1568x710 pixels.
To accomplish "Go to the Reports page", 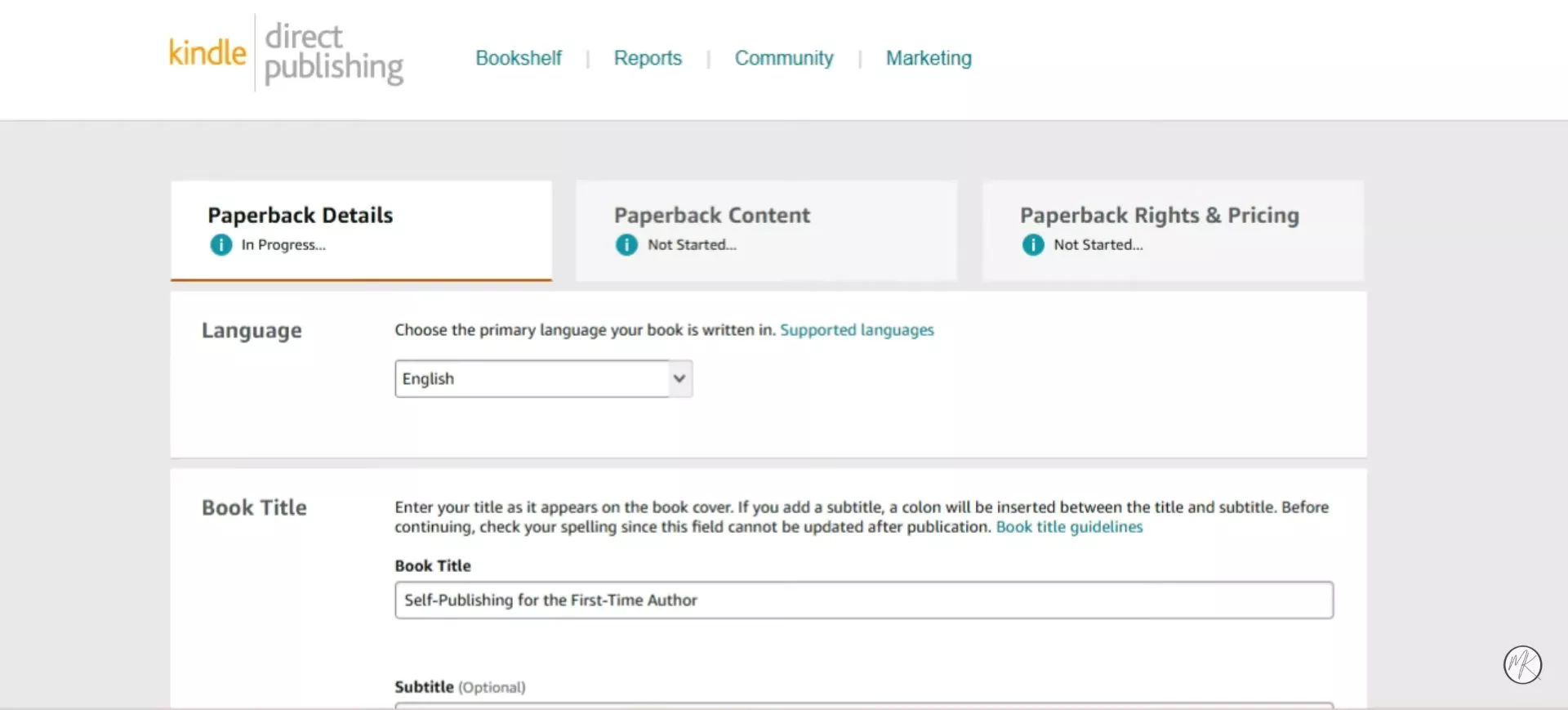I will coord(648,58).
